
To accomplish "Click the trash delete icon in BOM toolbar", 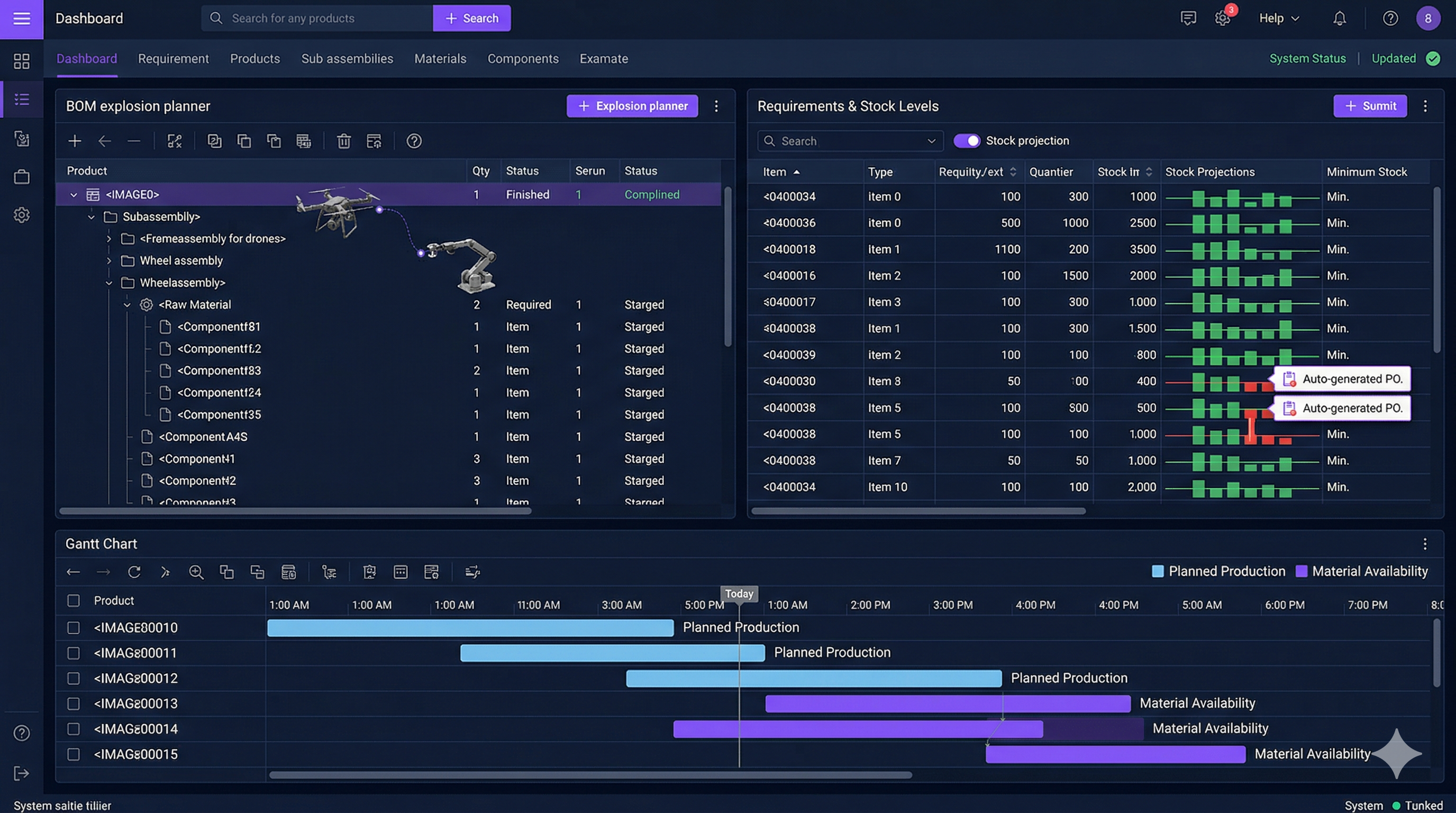I will point(344,141).
